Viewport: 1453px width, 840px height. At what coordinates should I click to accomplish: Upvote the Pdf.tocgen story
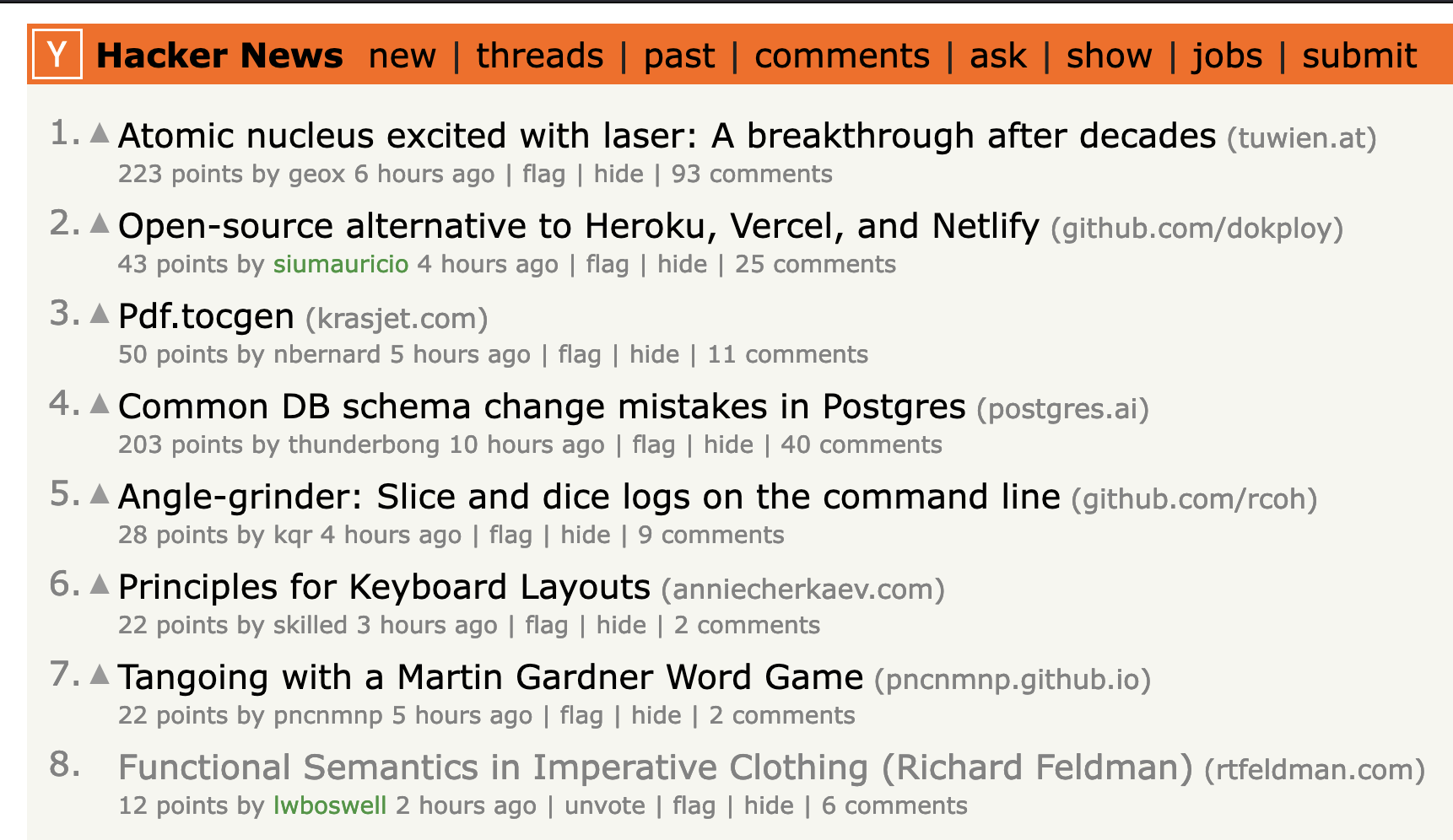pos(100,314)
